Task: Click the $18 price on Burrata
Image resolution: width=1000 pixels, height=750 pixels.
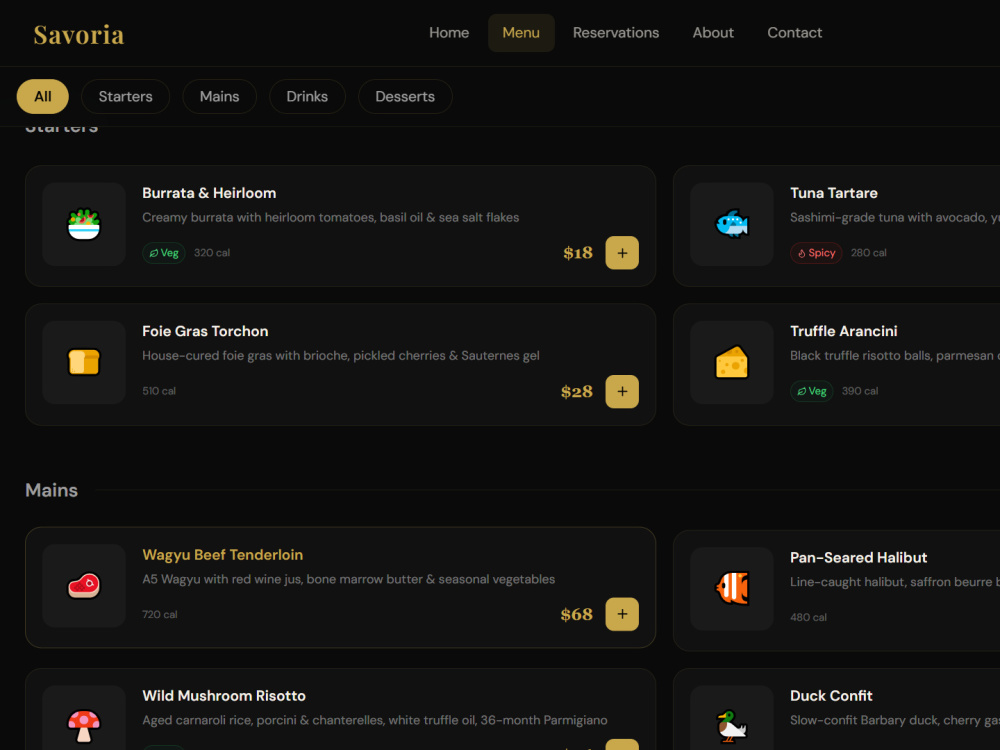Action: (x=578, y=253)
